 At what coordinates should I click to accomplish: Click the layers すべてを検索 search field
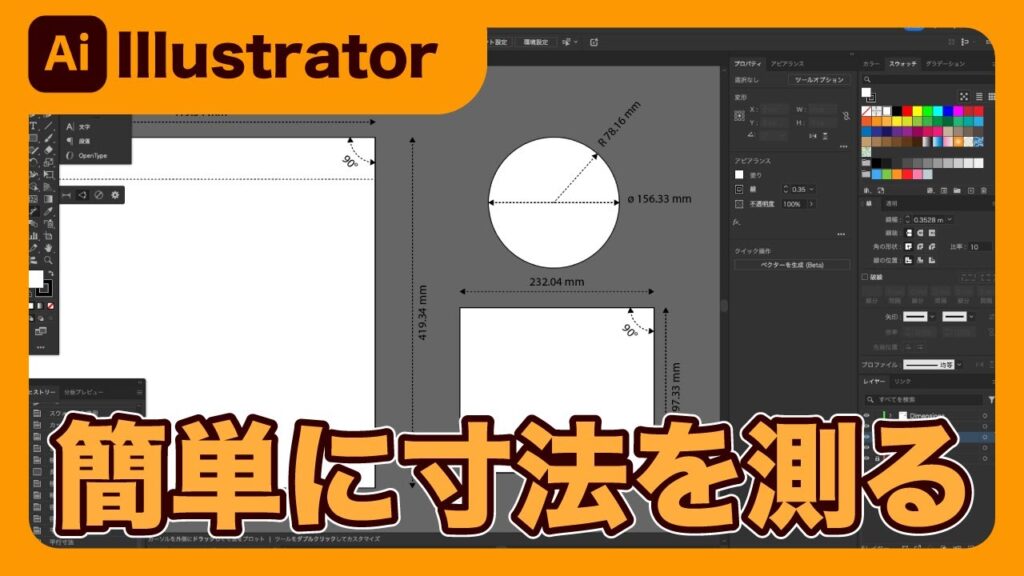[x=923, y=399]
